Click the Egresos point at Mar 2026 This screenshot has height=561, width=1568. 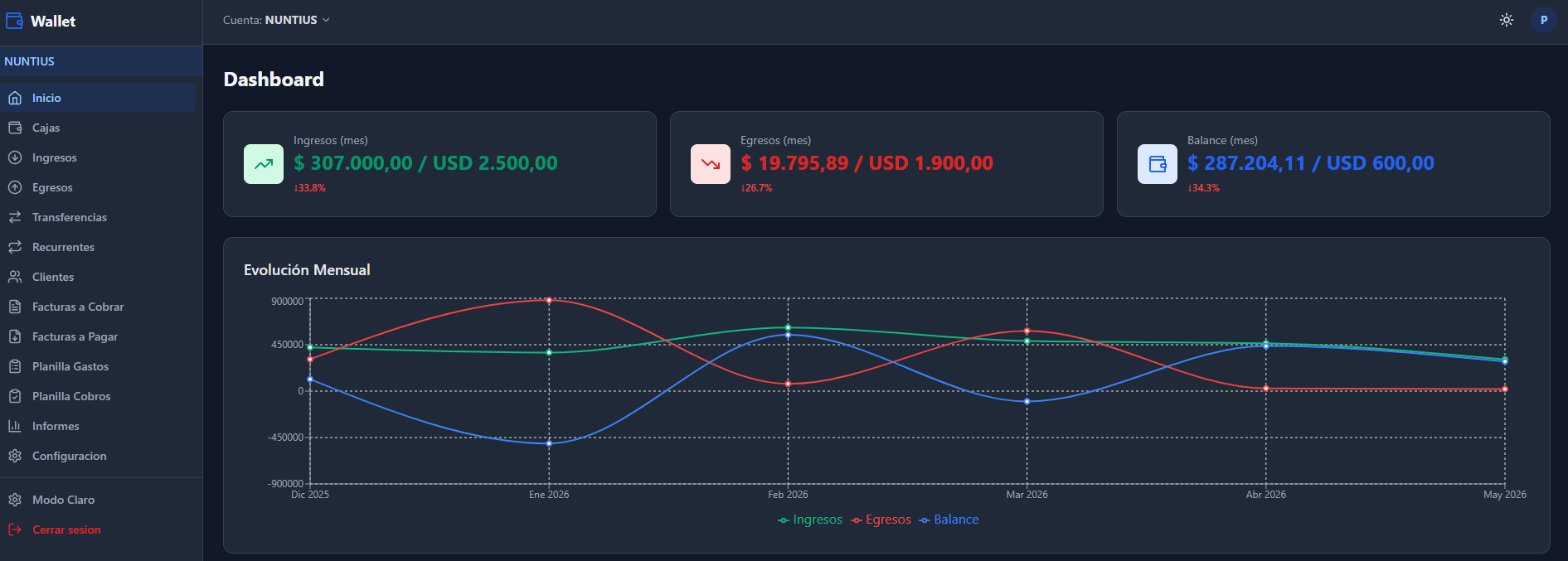coord(1027,331)
